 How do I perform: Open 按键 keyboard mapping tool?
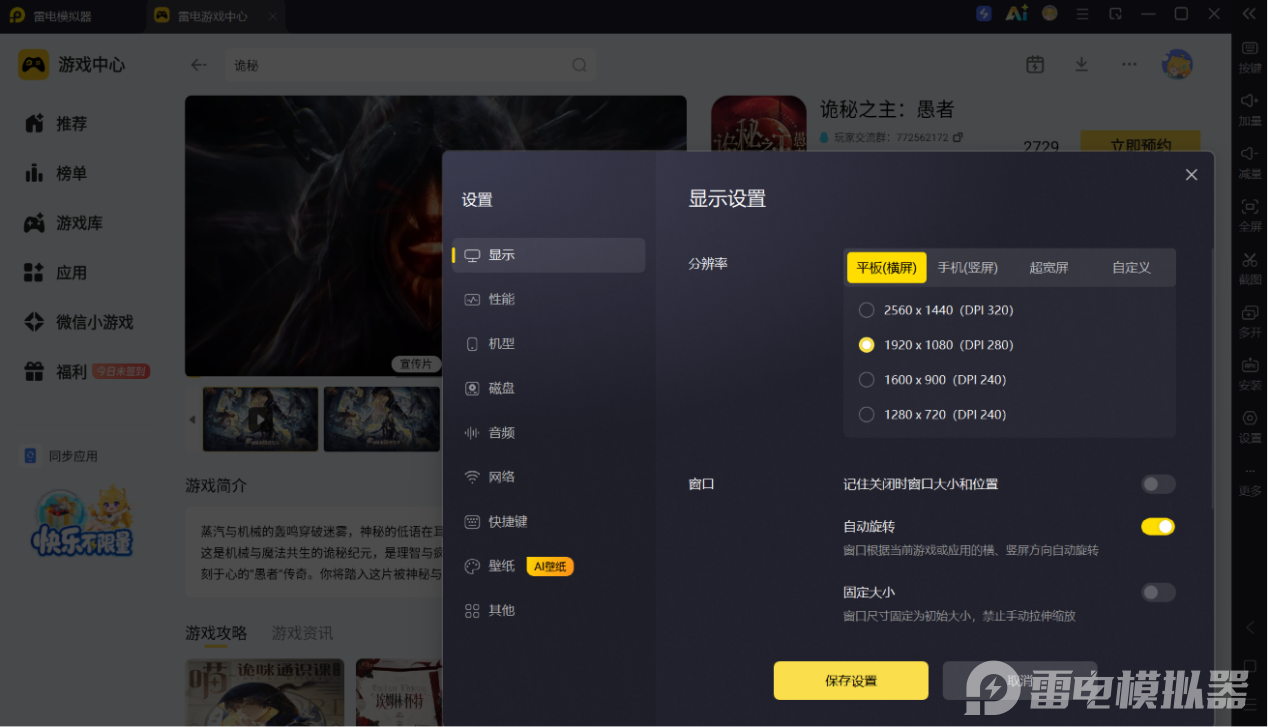(x=1250, y=57)
